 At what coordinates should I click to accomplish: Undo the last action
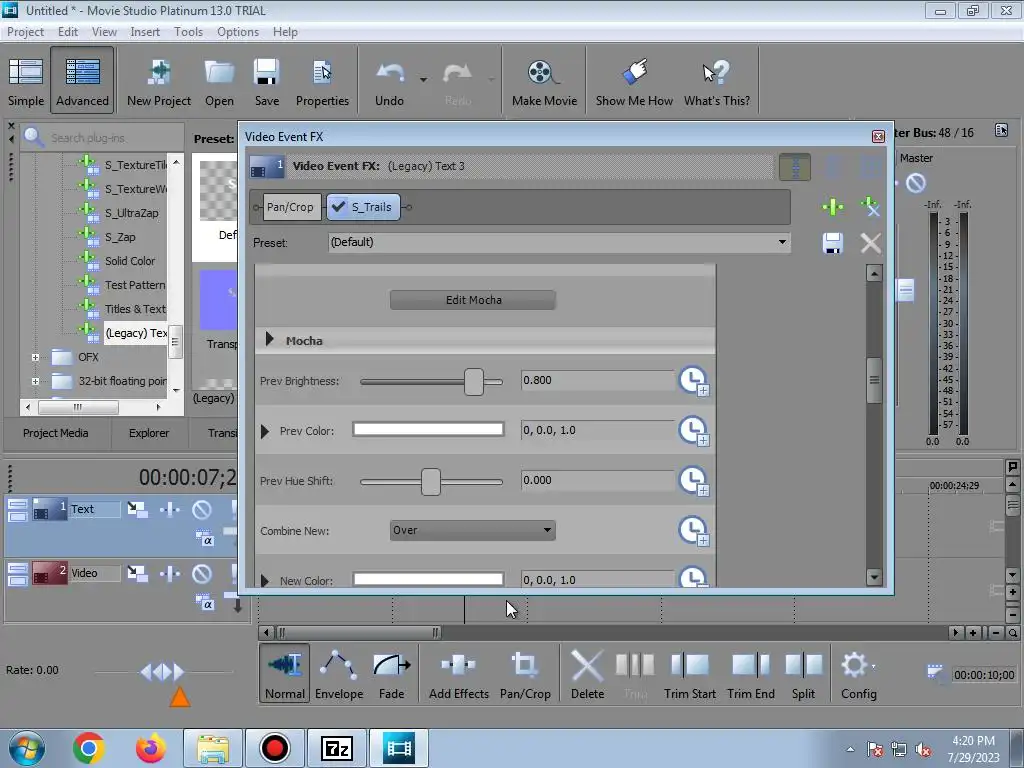point(389,81)
